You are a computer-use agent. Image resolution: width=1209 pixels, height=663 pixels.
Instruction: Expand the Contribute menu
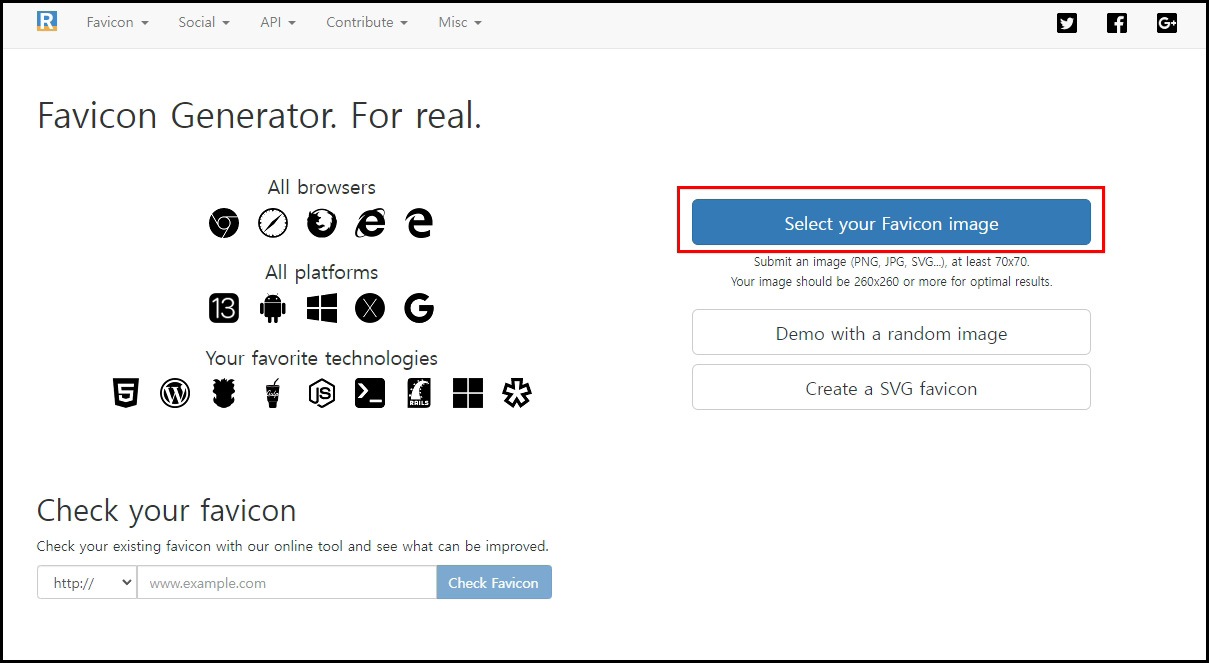click(367, 22)
